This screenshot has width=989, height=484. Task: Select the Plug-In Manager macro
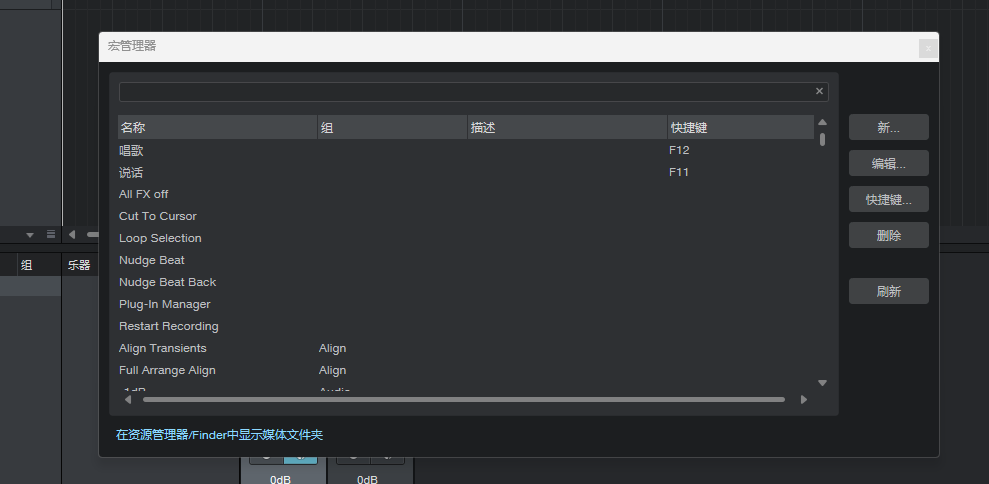pyautogui.click(x=465, y=304)
